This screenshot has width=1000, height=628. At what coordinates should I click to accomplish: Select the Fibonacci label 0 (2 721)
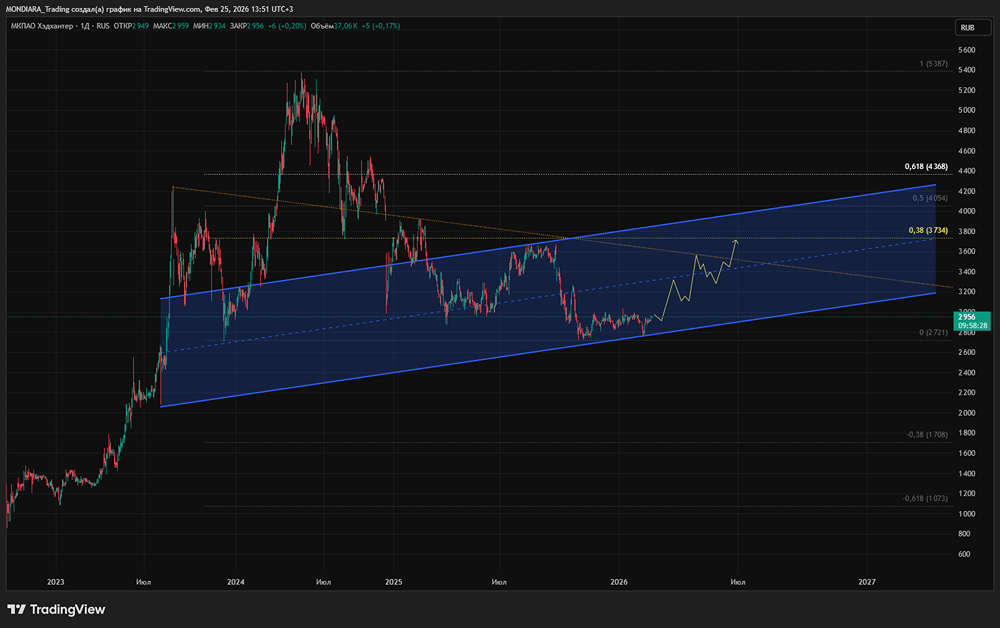tap(933, 332)
